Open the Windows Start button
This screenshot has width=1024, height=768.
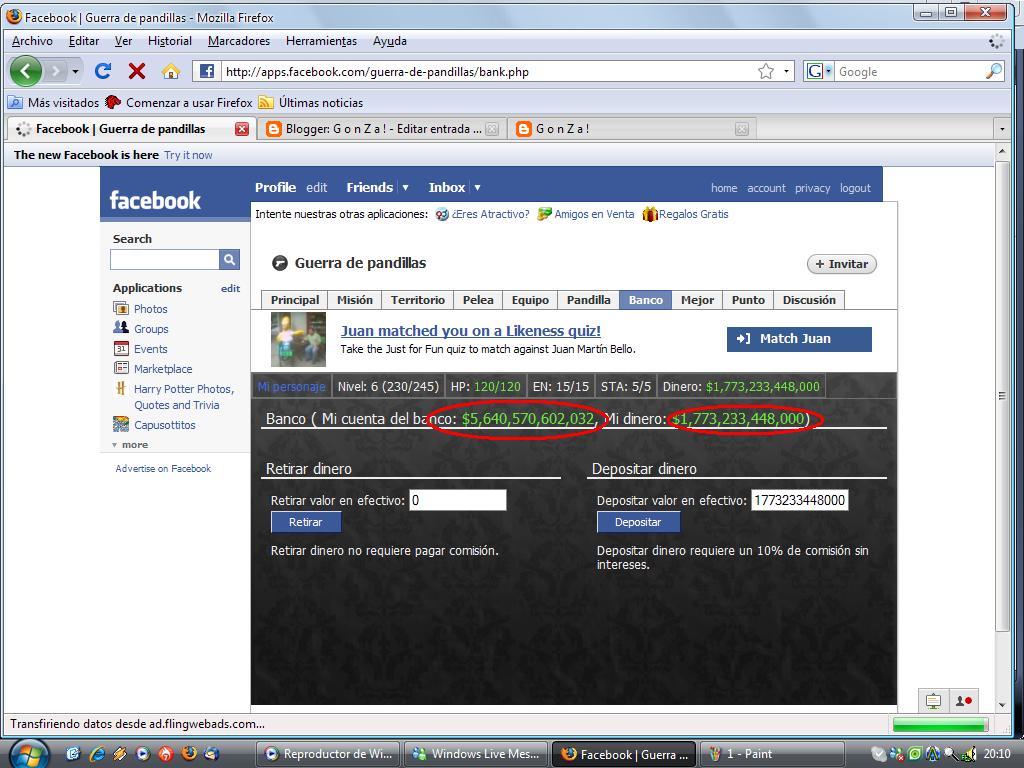[29, 755]
